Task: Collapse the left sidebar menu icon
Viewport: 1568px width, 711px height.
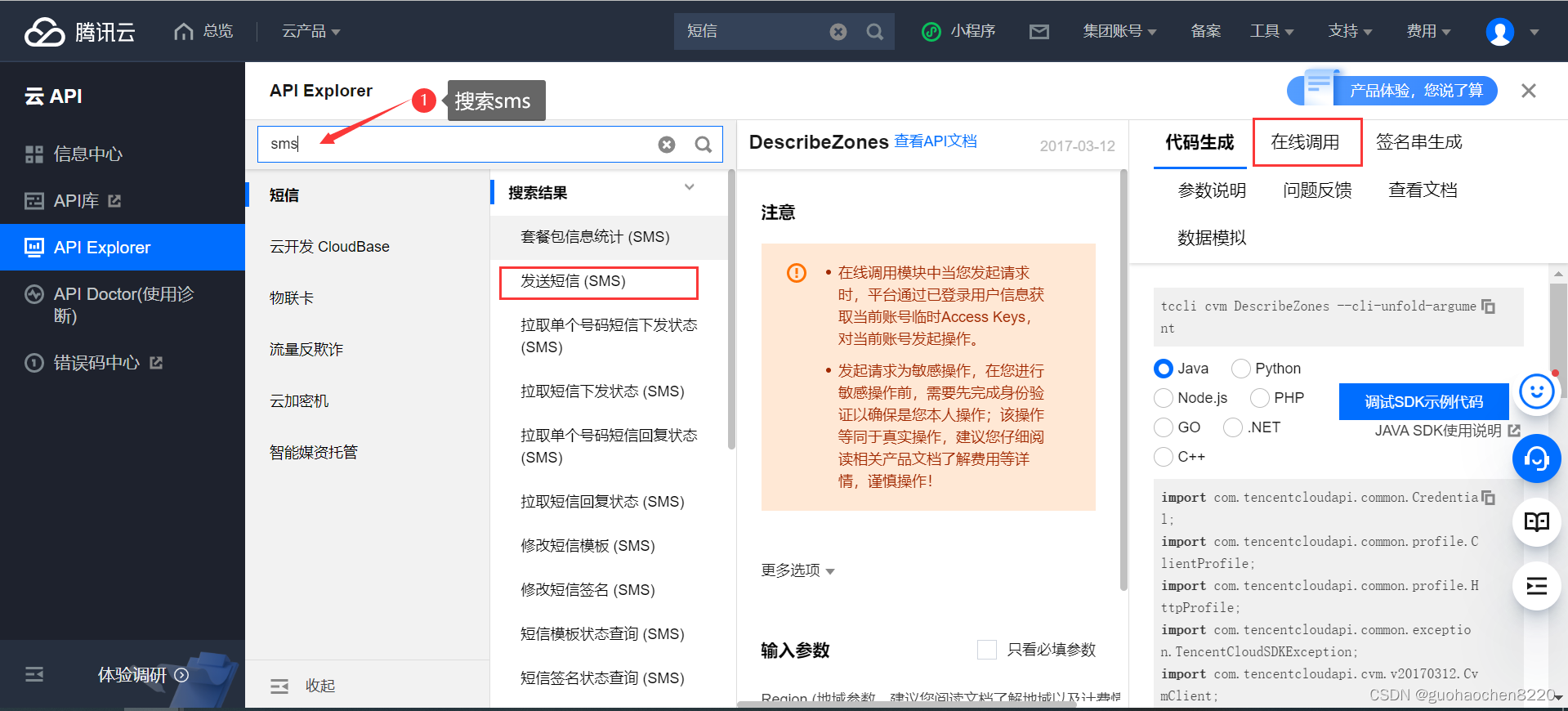Action: 34,674
